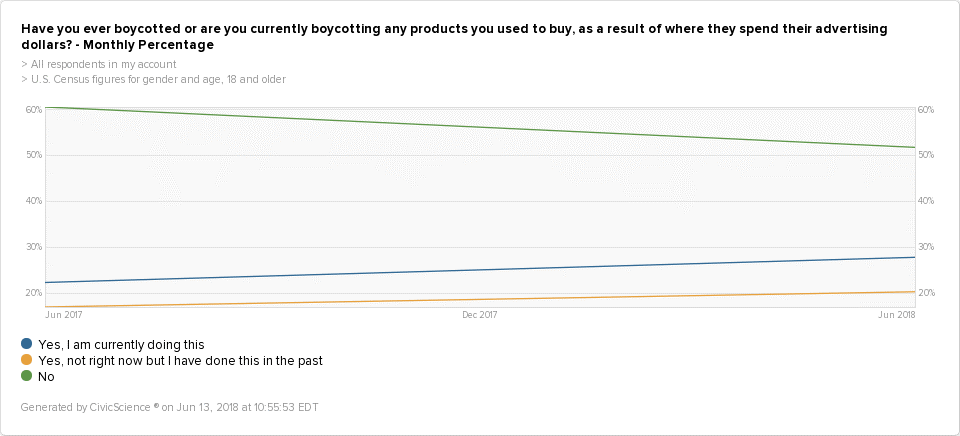This screenshot has width=960, height=436.
Task: Click the green "No" trend line
Action: coord(480,127)
